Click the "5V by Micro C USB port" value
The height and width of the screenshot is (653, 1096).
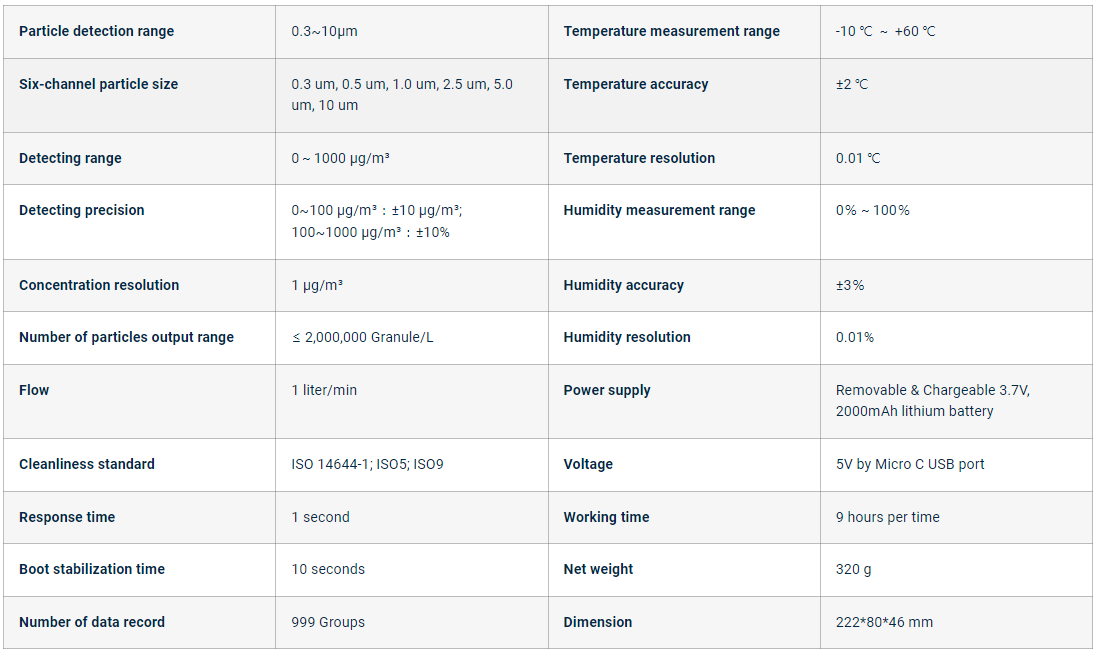point(910,464)
